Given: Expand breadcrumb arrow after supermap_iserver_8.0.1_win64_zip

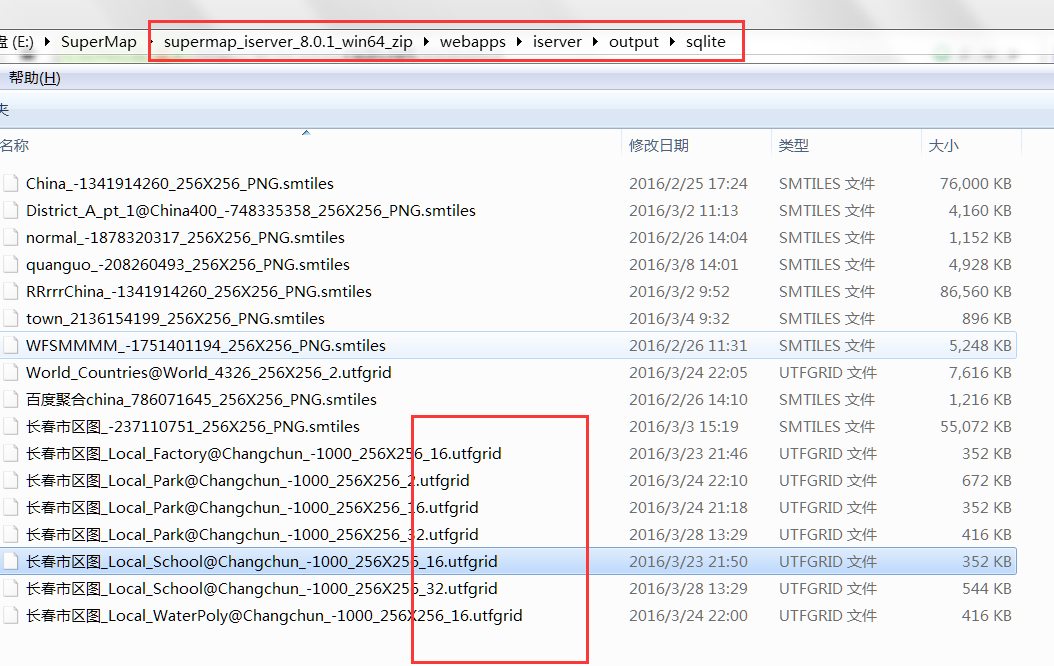Looking at the screenshot, I should [x=426, y=42].
